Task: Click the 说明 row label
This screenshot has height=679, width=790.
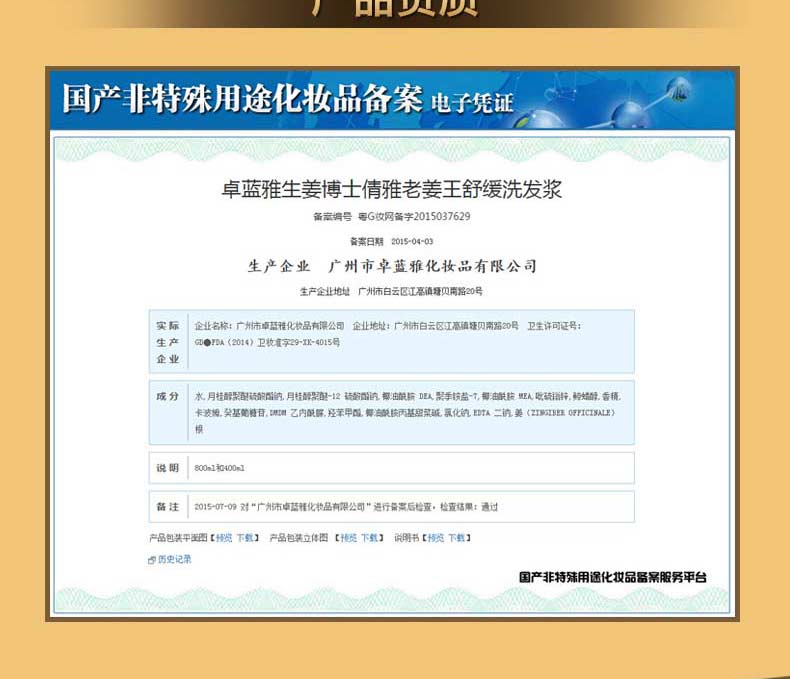Action: click(x=168, y=468)
